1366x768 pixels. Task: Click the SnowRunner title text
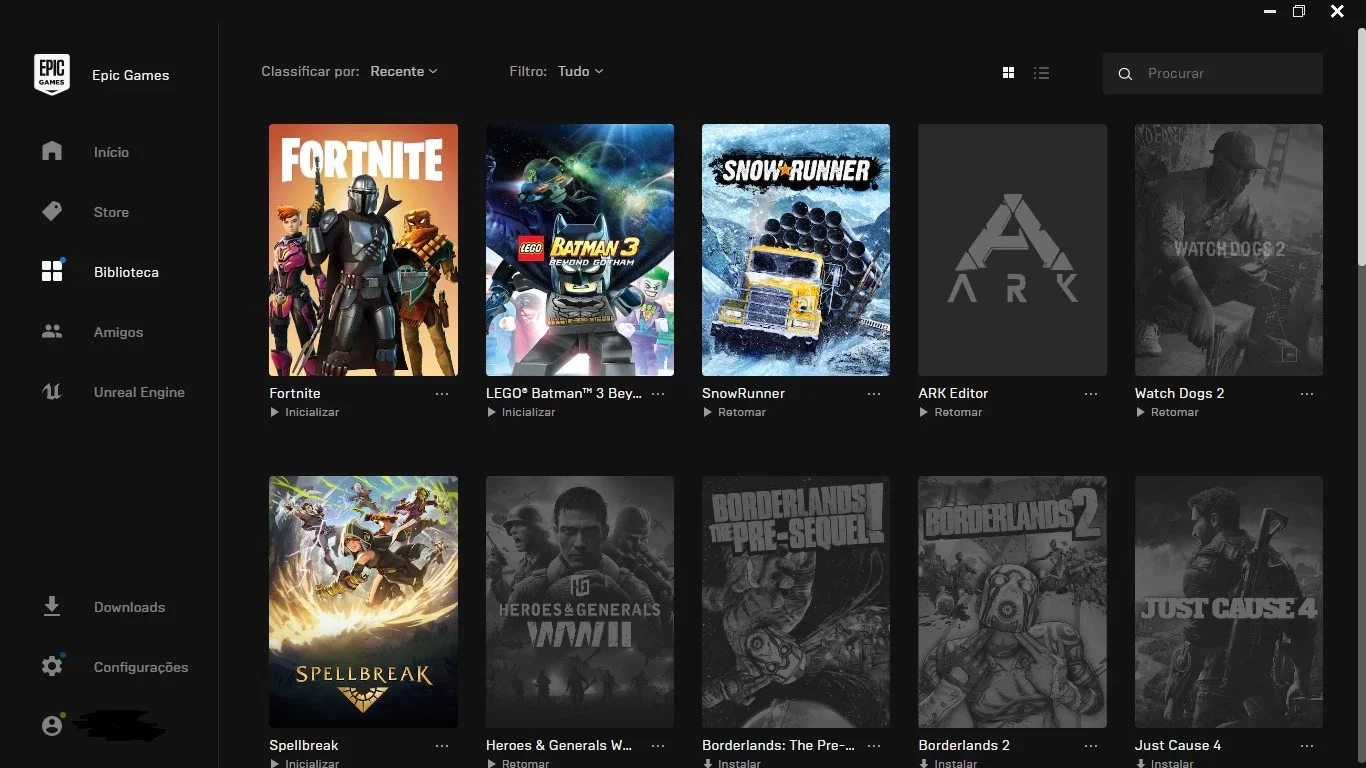pyautogui.click(x=743, y=393)
